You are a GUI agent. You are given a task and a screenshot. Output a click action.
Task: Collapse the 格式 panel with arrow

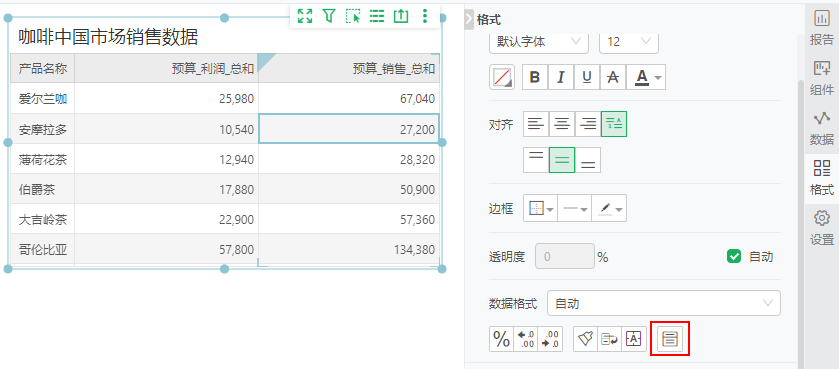tap(469, 19)
